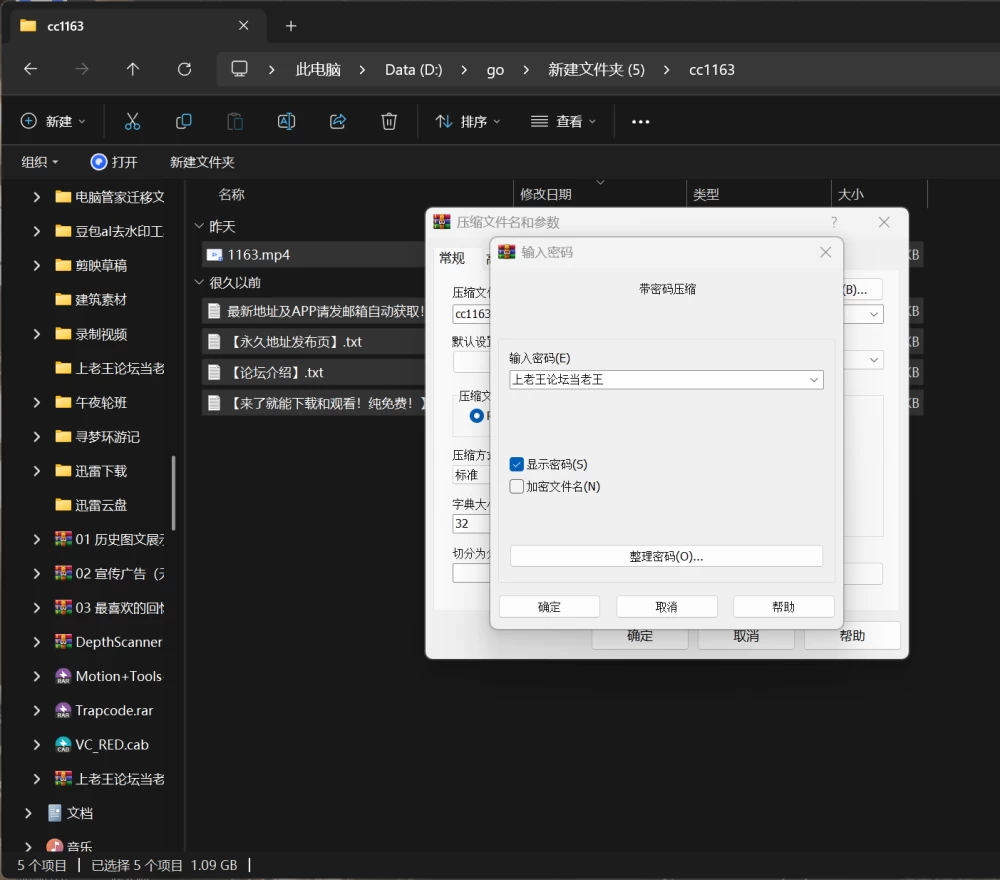Expand the 录制视频 folder tree node
This screenshot has height=880, width=1000.
click(36, 334)
